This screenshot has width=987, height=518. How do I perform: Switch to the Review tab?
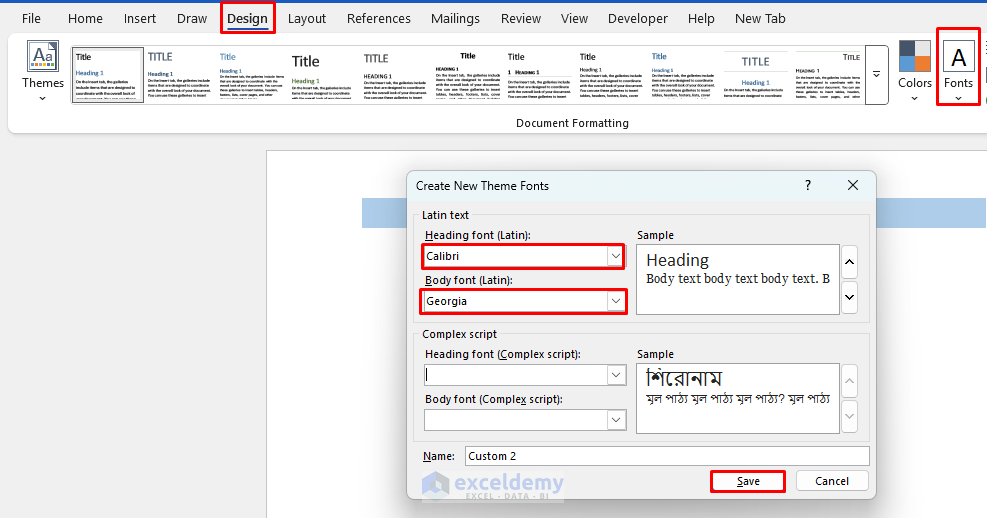pyautogui.click(x=521, y=19)
